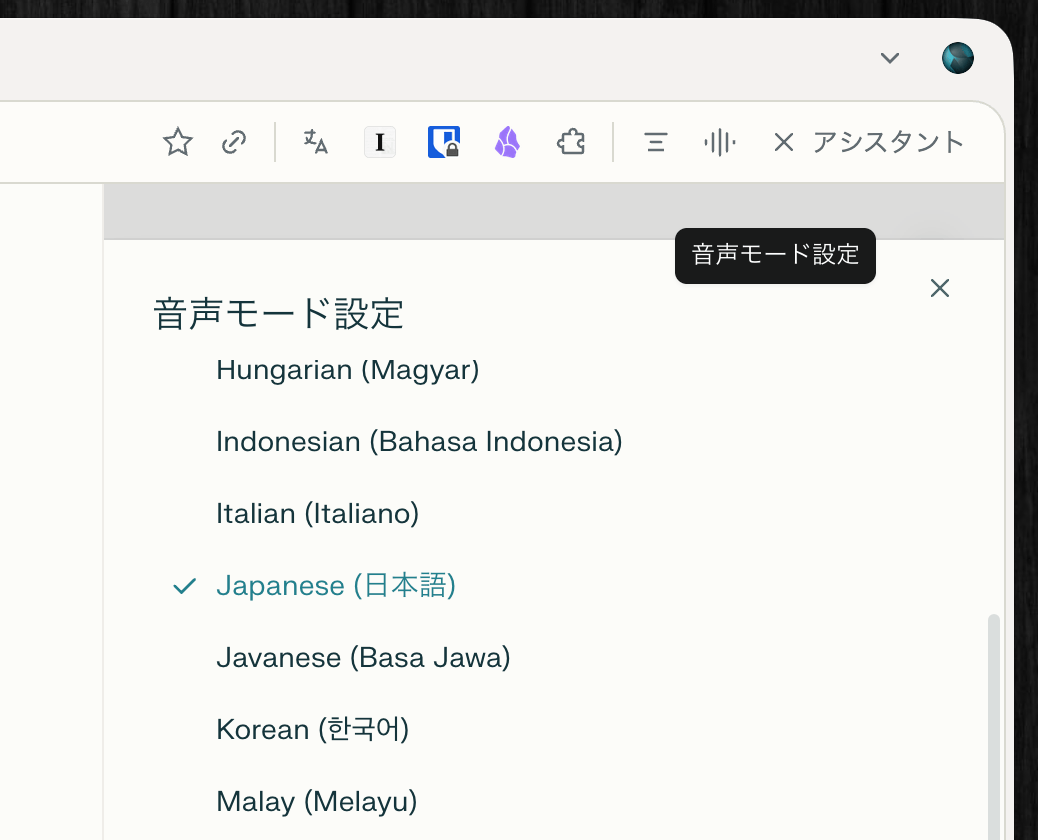Choose Indonesian (Bahasa Indonesia) option
The width and height of the screenshot is (1038, 840).
(x=419, y=442)
